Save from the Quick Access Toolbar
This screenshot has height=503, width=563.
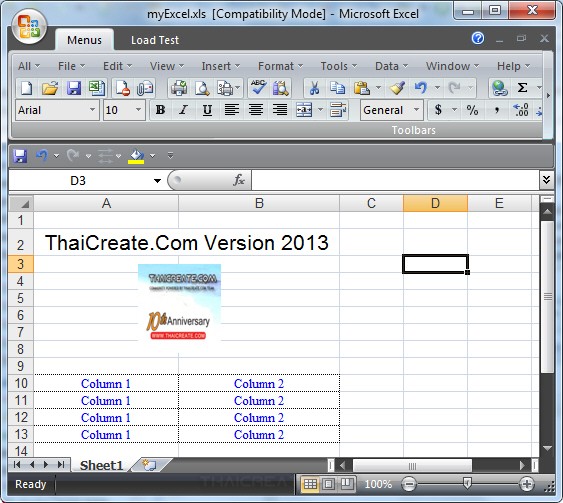click(20, 156)
